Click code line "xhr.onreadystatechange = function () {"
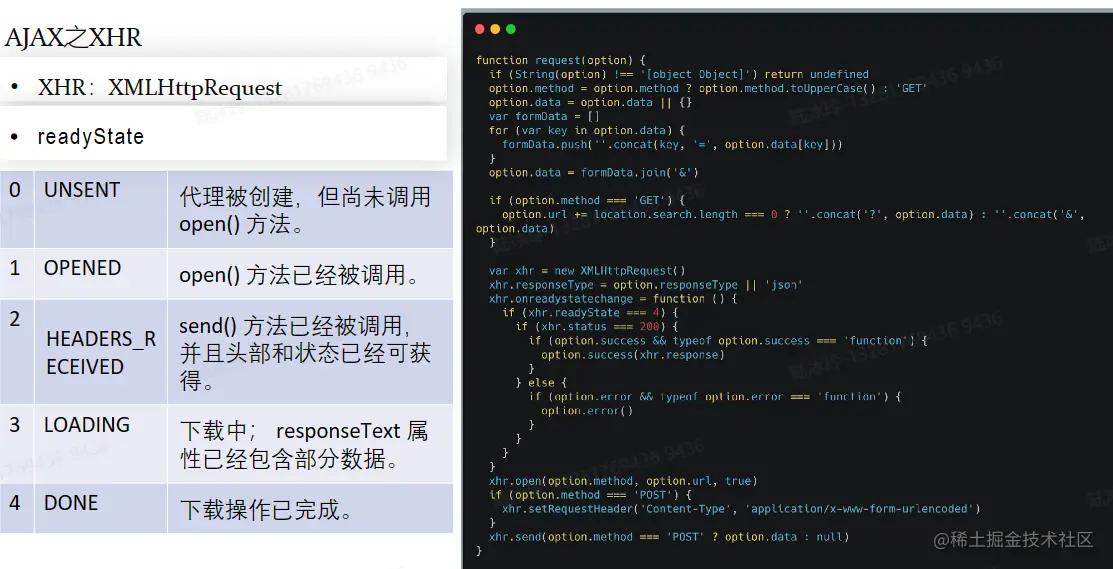Screen dimensions: 1113x569 [x=613, y=299]
